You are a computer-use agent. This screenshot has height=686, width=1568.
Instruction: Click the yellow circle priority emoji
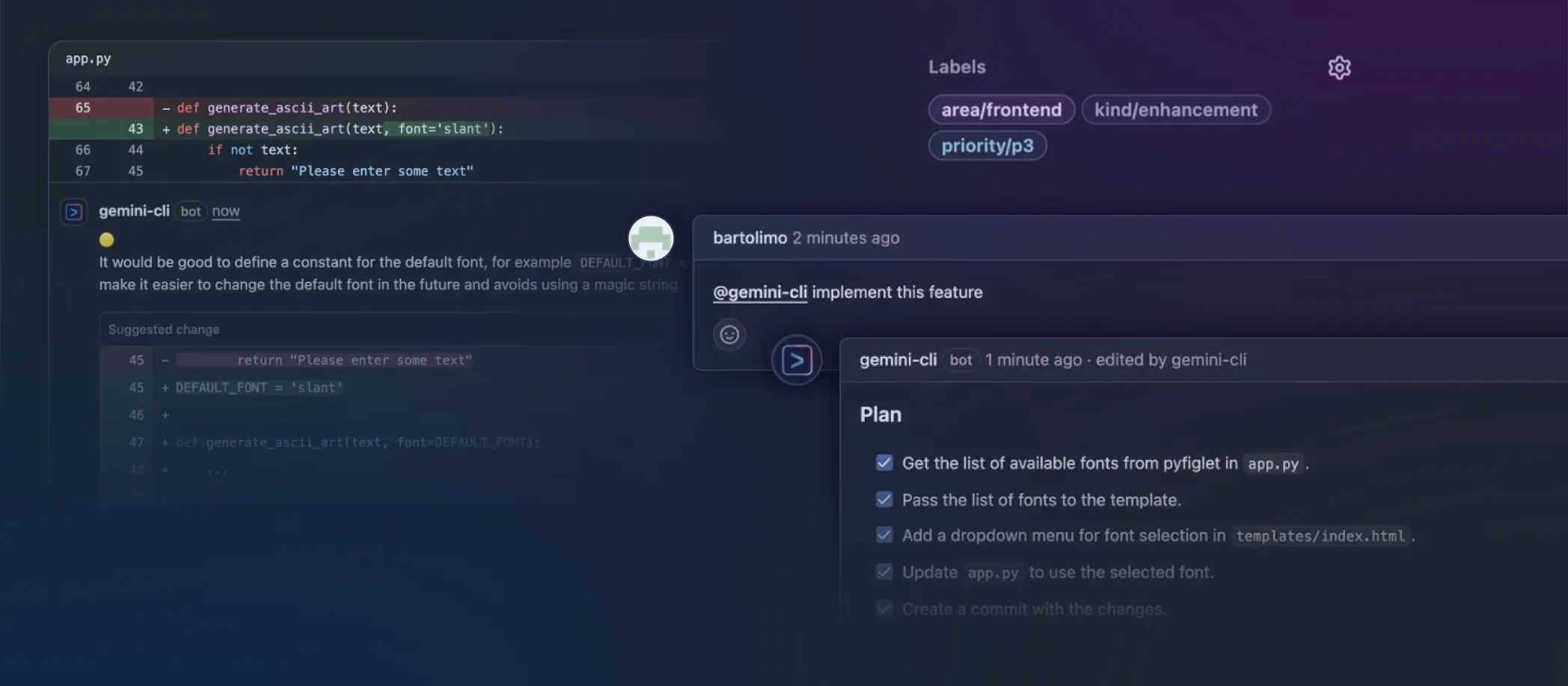[107, 239]
